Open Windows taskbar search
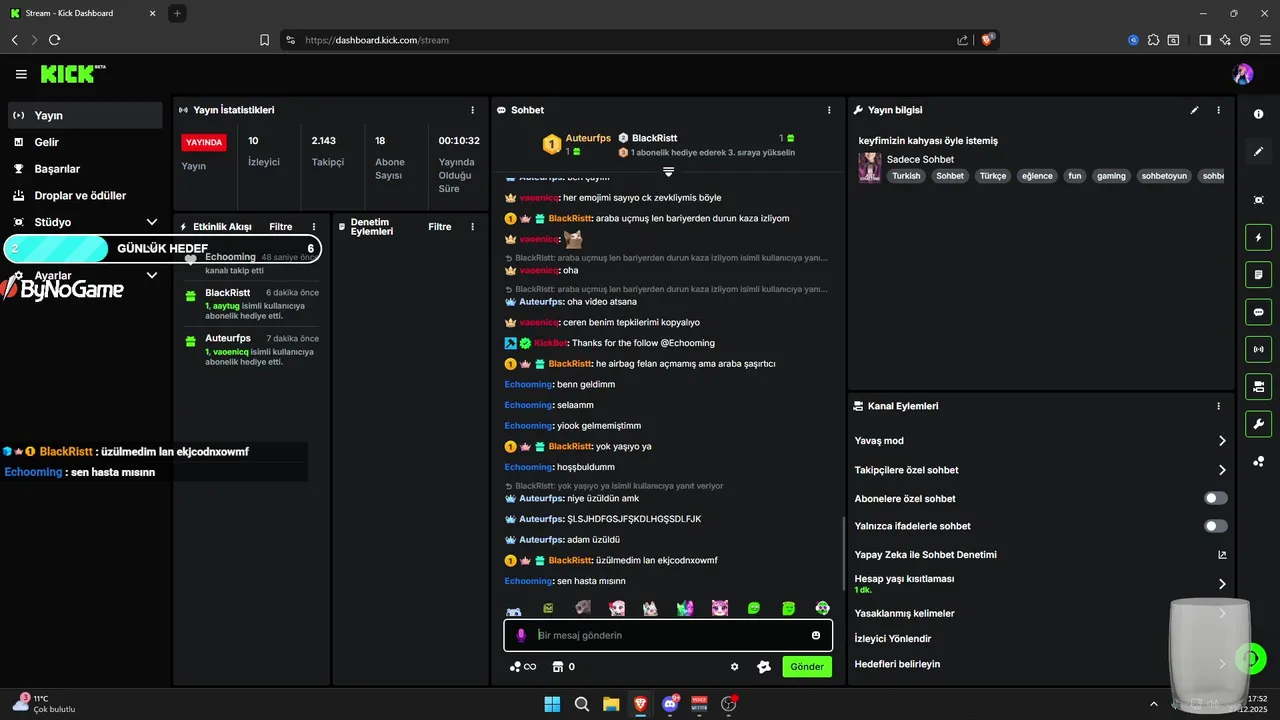Image resolution: width=1280 pixels, height=720 pixels. pos(581,704)
